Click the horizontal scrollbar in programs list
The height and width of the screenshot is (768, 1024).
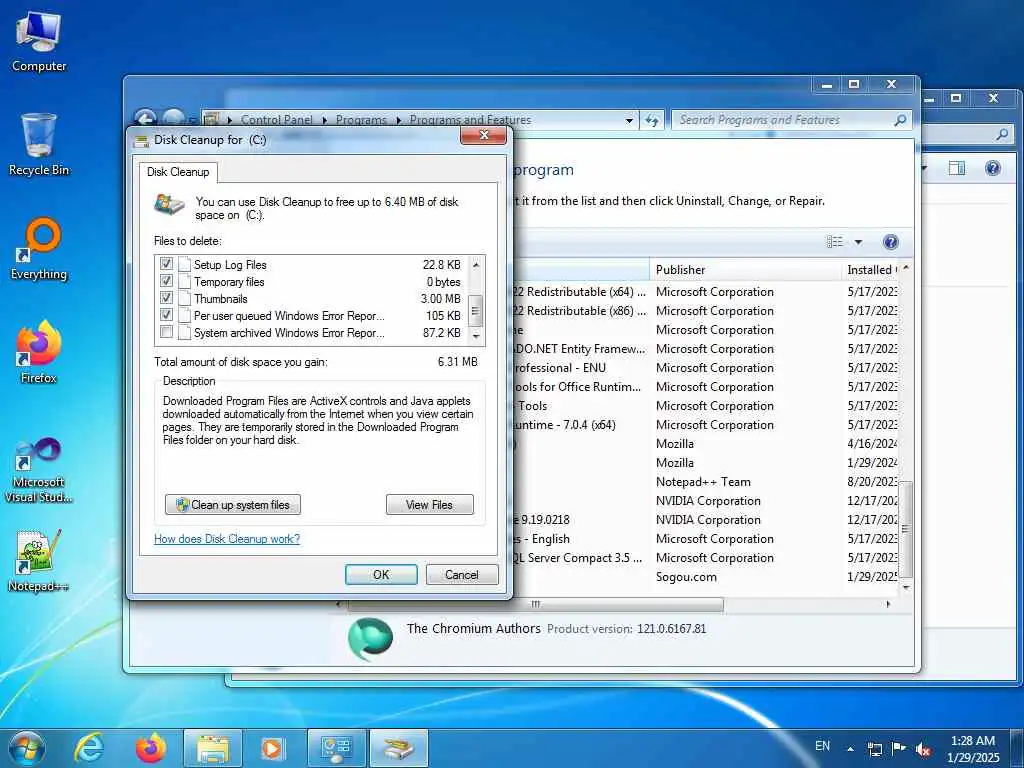pyautogui.click(x=536, y=605)
